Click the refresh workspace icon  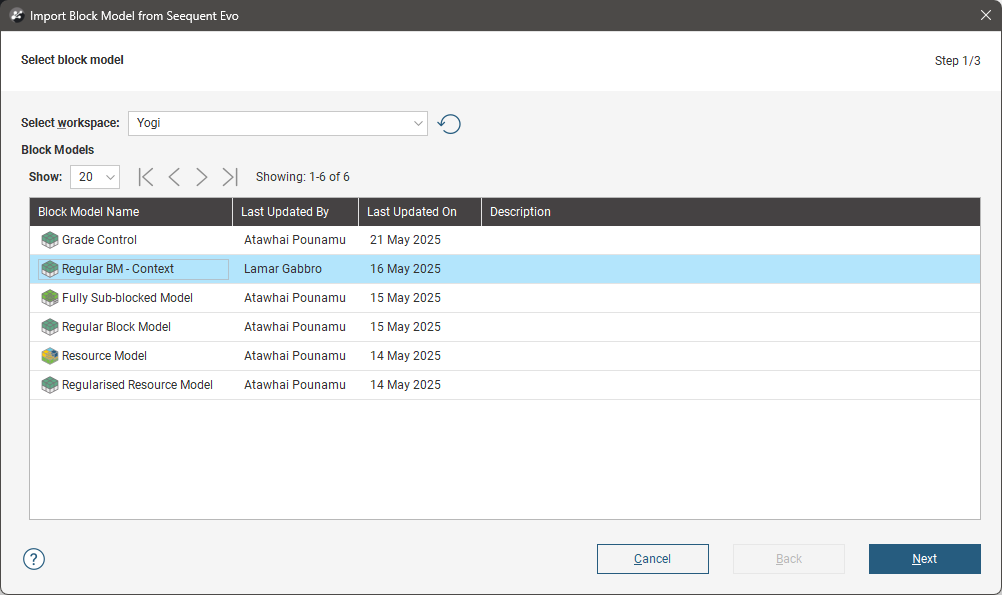coord(450,124)
